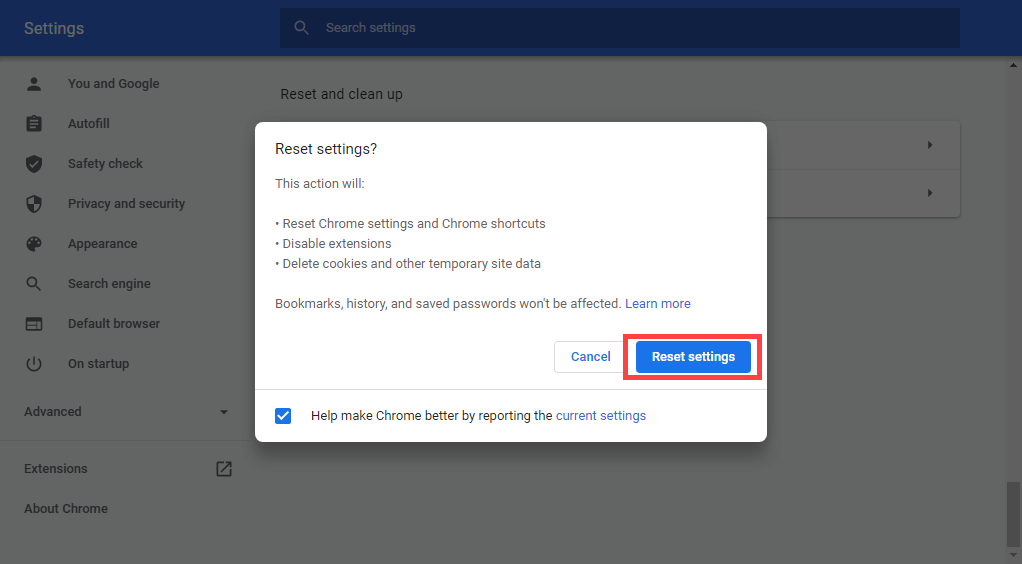Click the Extensions external link icon

click(224, 469)
